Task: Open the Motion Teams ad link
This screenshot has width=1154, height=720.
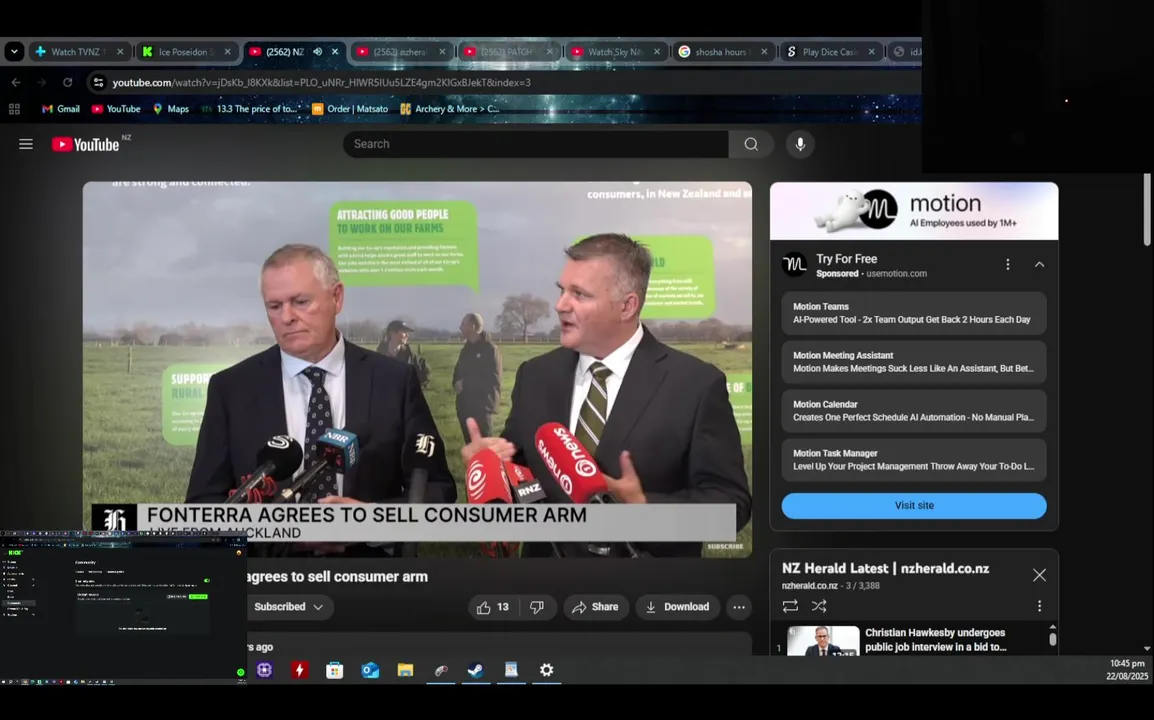Action: click(914, 313)
